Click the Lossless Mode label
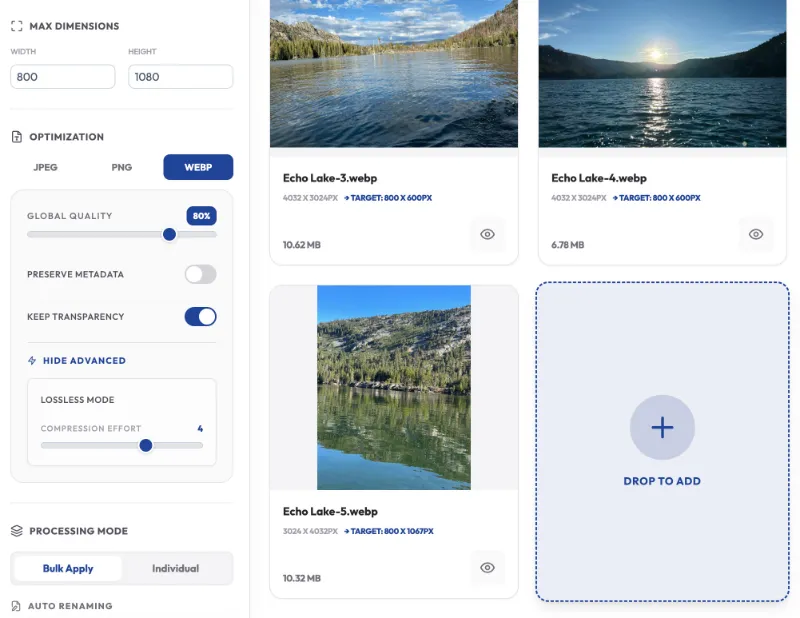Viewport: 800px width, 618px height. click(78, 400)
